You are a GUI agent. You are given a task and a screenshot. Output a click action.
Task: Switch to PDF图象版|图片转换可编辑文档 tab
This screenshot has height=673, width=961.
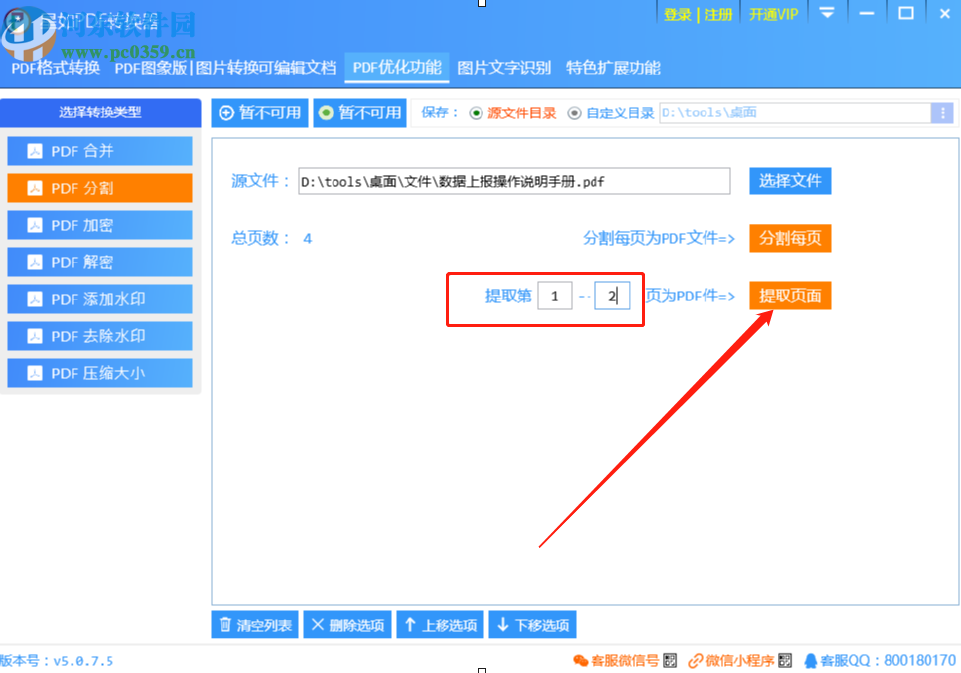(x=225, y=67)
